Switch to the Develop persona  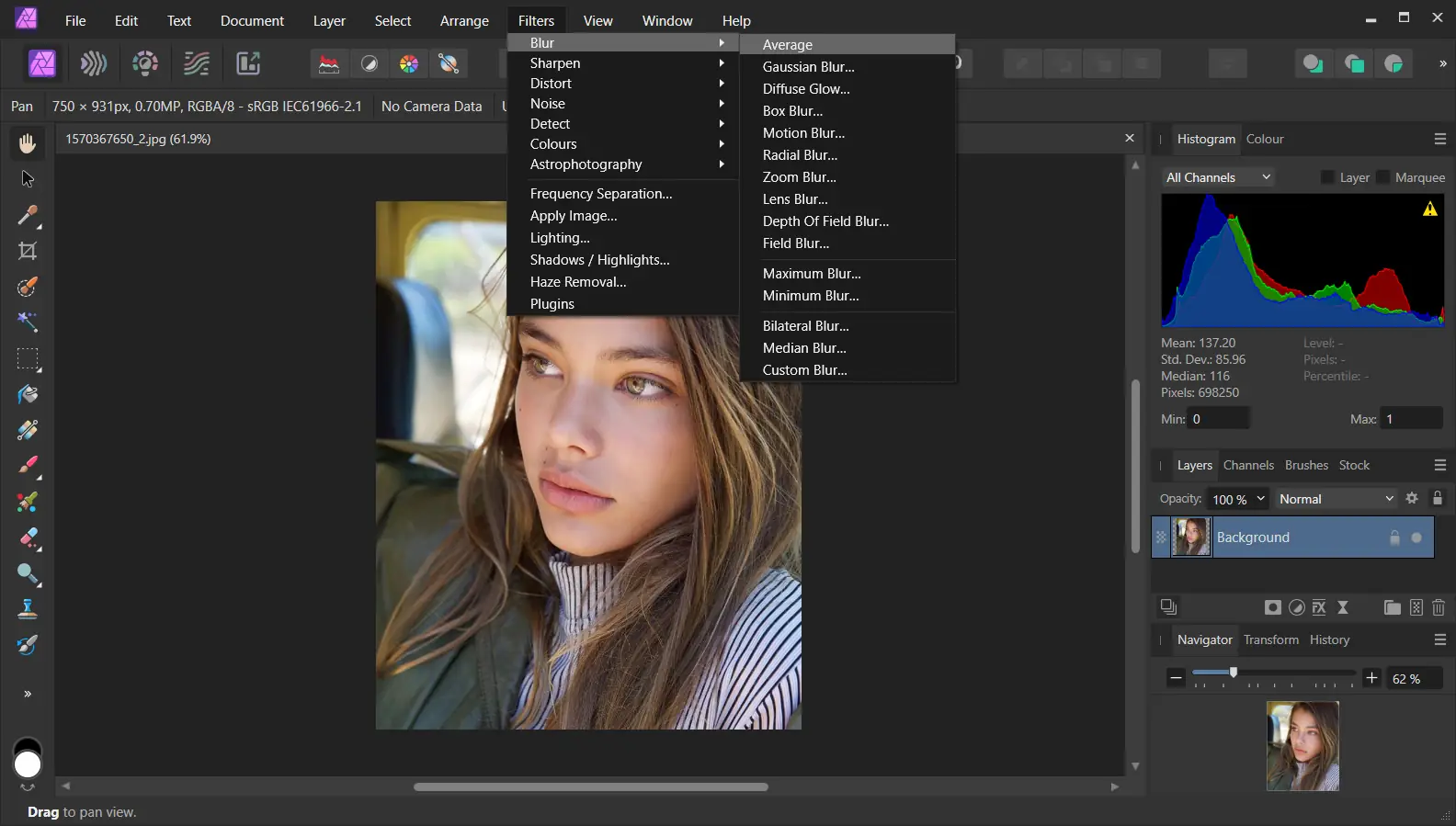[x=145, y=63]
